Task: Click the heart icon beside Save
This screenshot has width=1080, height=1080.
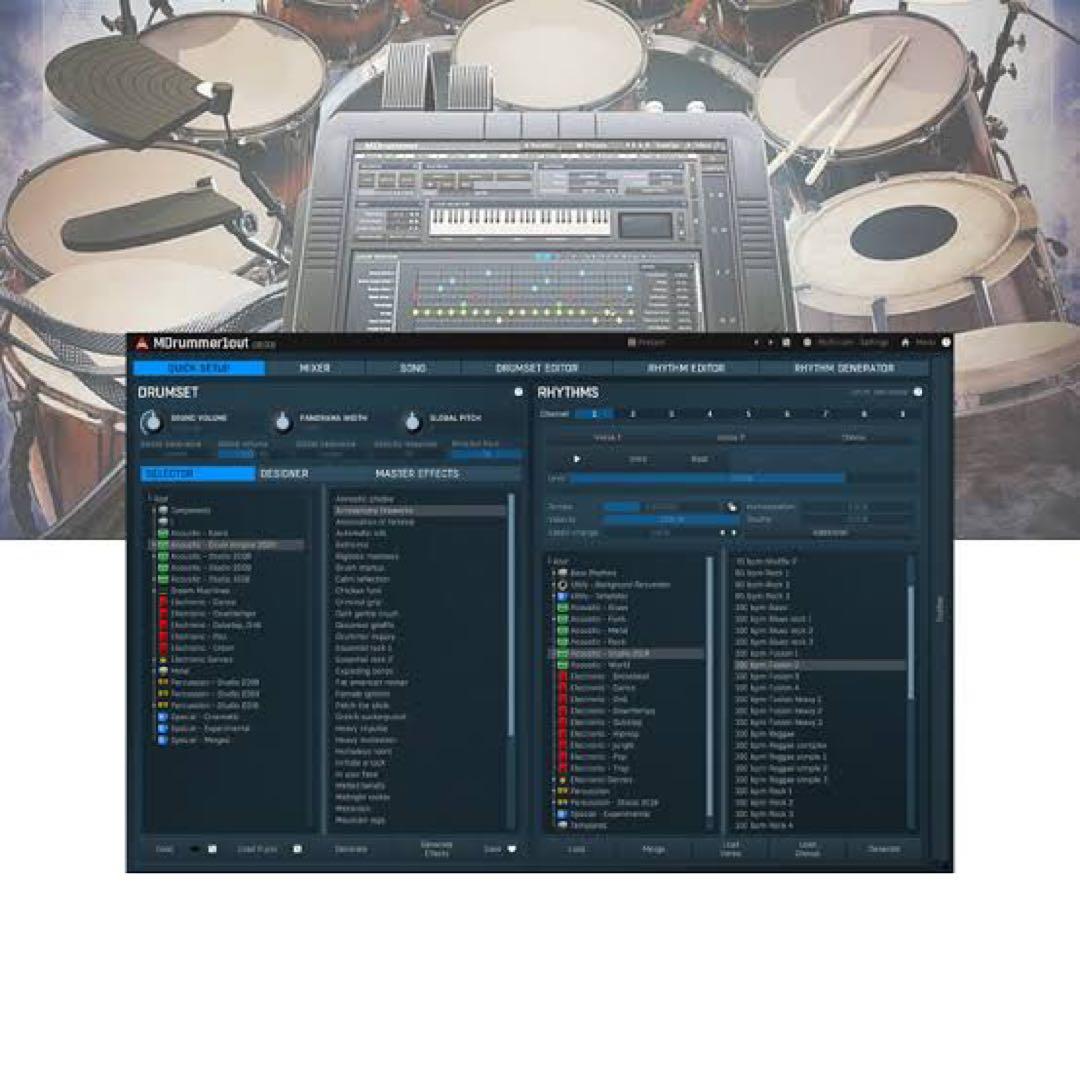Action: 511,849
